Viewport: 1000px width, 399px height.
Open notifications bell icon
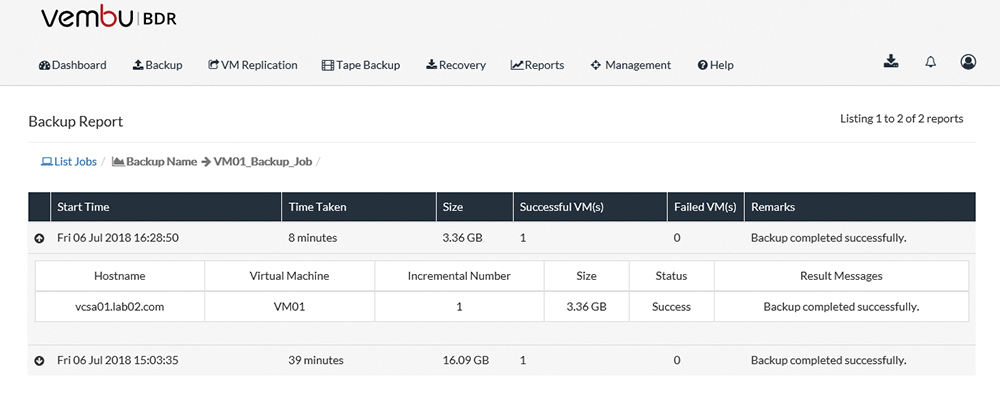[x=930, y=62]
